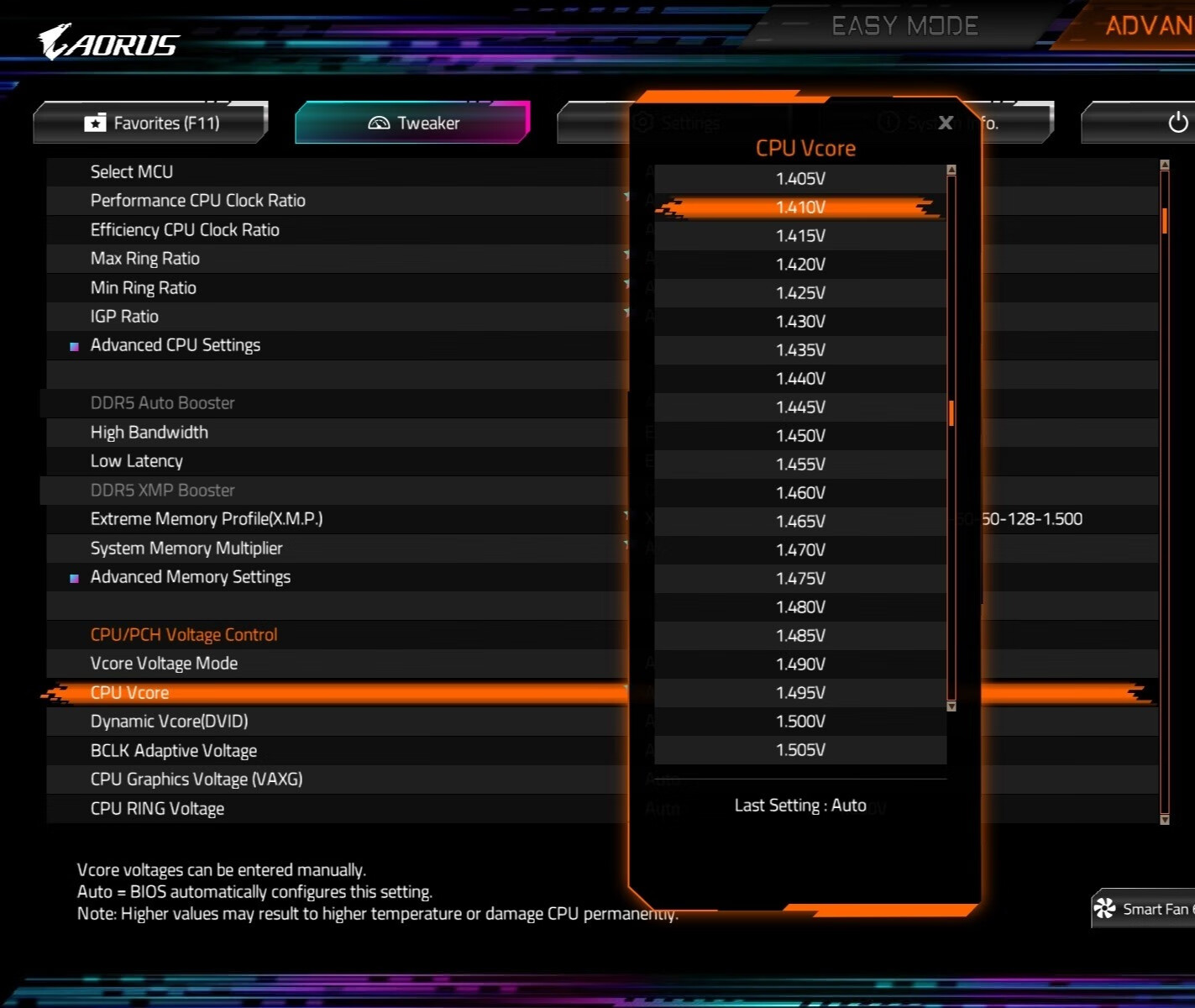Screen dimensions: 1195x1008
Task: Select 1.505V voltage option
Action: 800,749
